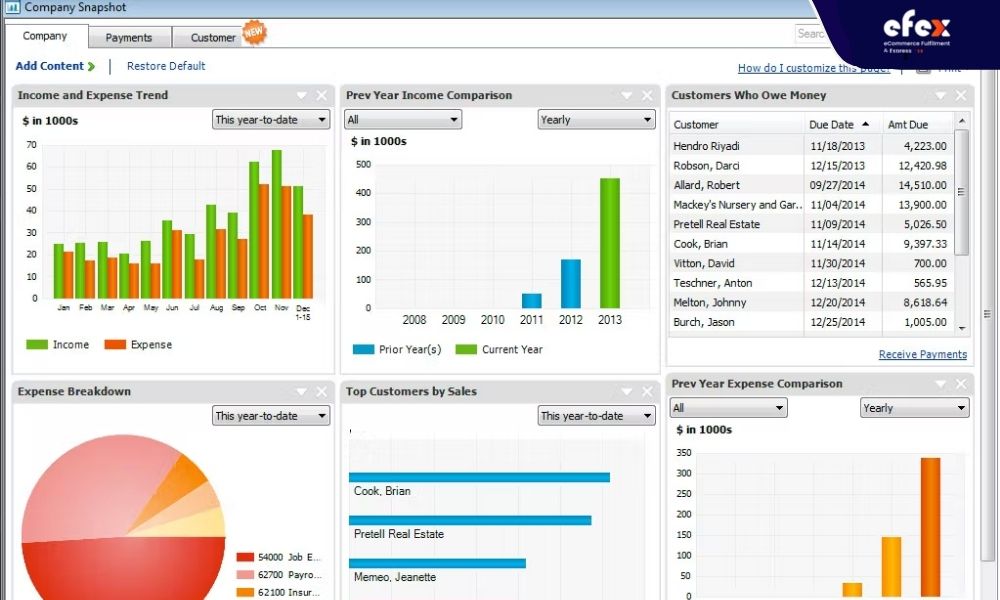This screenshot has width=1000, height=600.
Task: Select the Hendro Riyadi customer row
Action: [812, 146]
